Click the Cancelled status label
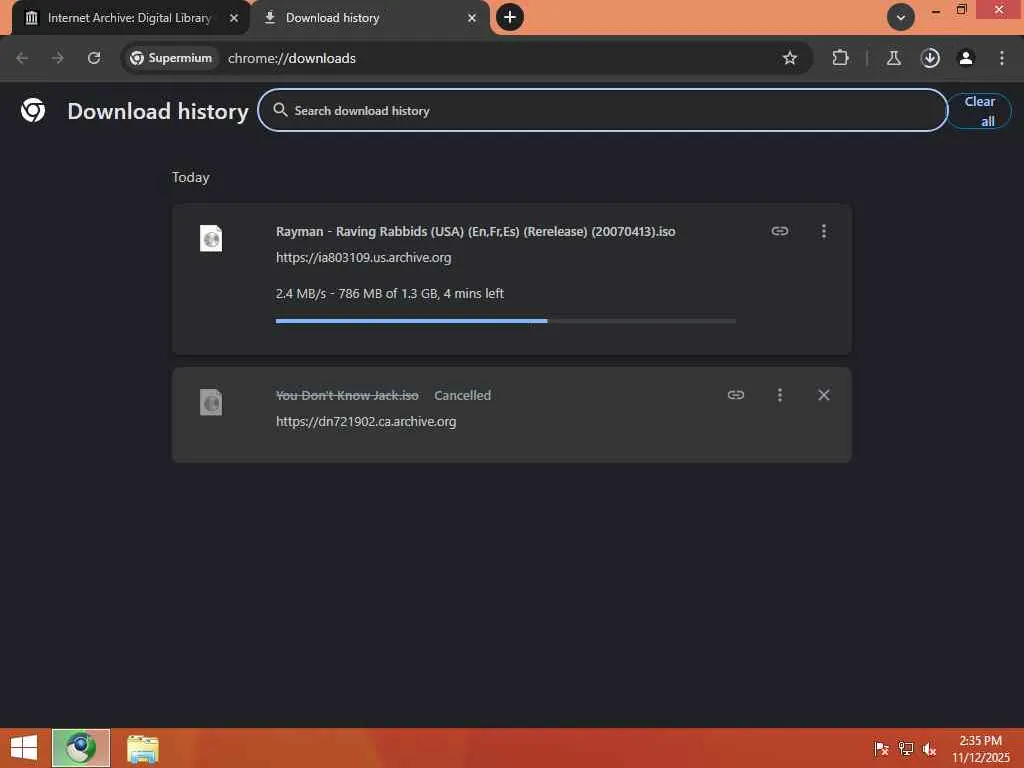Screen dimensions: 1024x768 click(x=462, y=395)
